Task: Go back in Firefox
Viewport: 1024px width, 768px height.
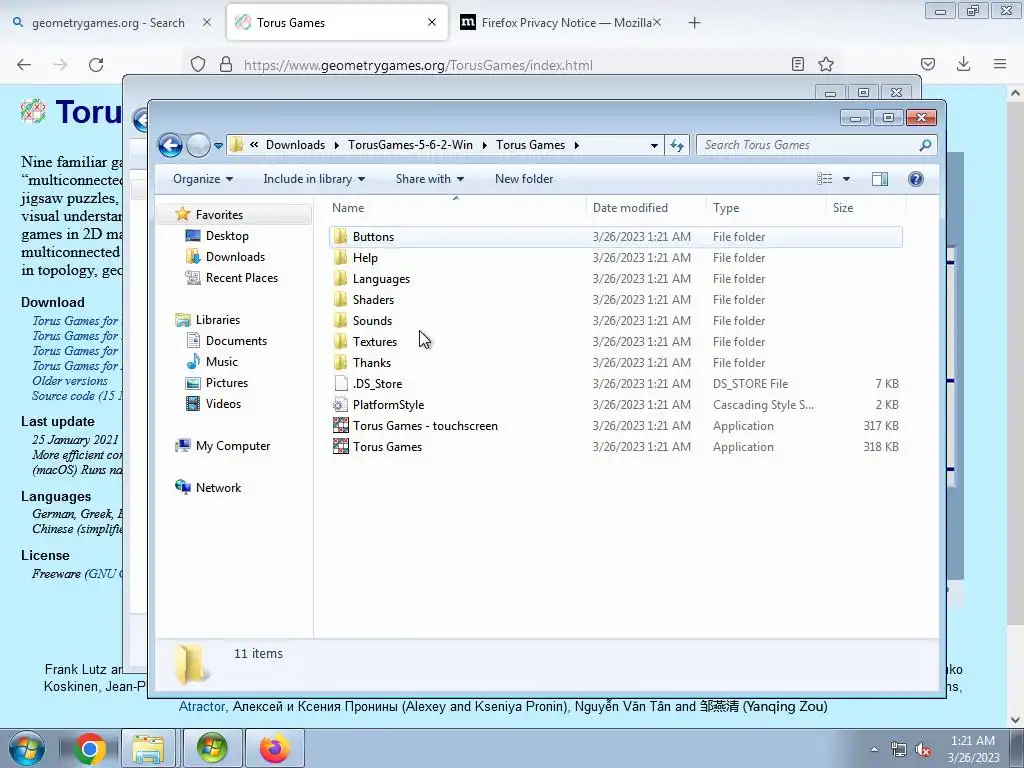Action: tap(24, 65)
